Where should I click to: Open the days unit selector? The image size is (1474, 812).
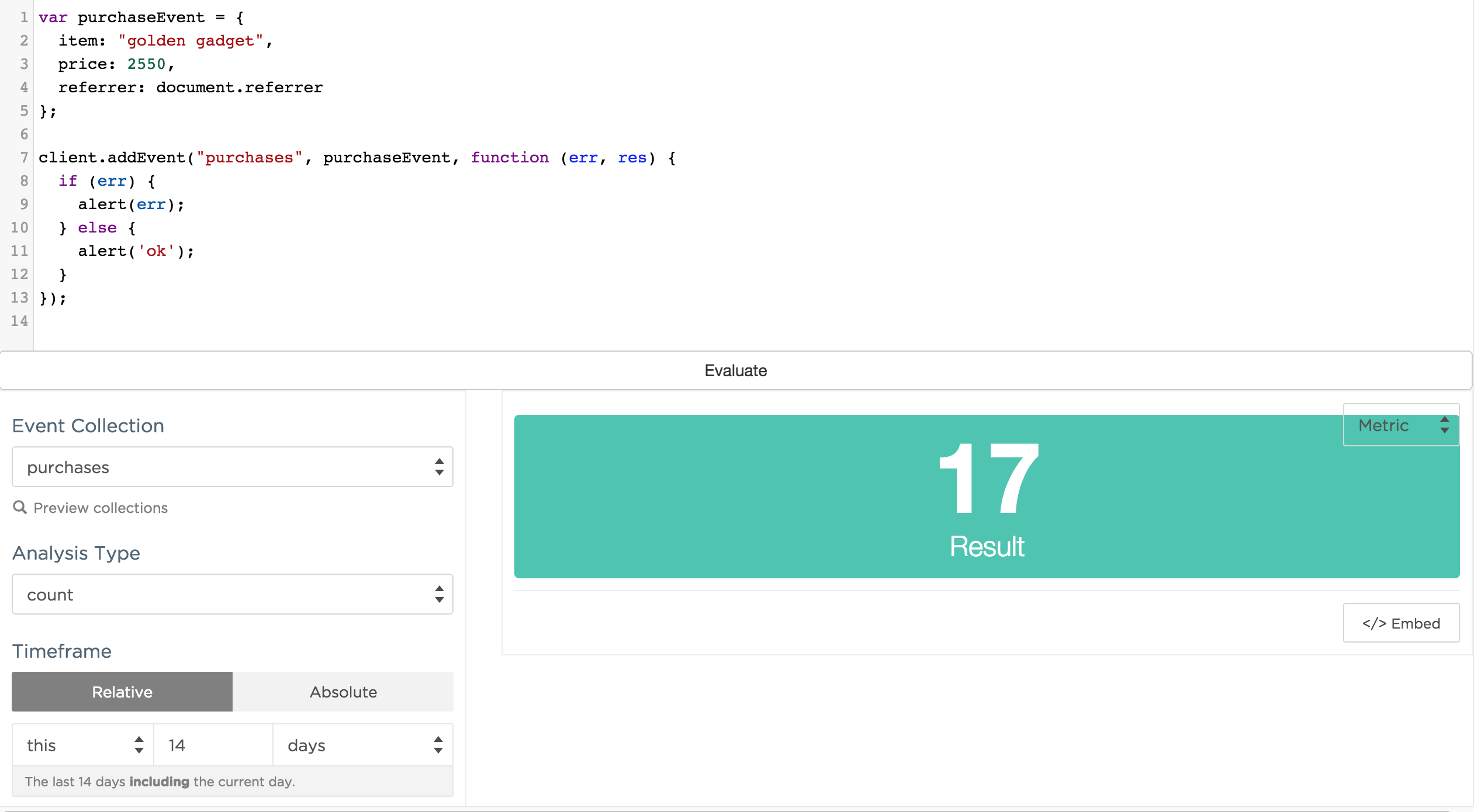click(x=362, y=745)
